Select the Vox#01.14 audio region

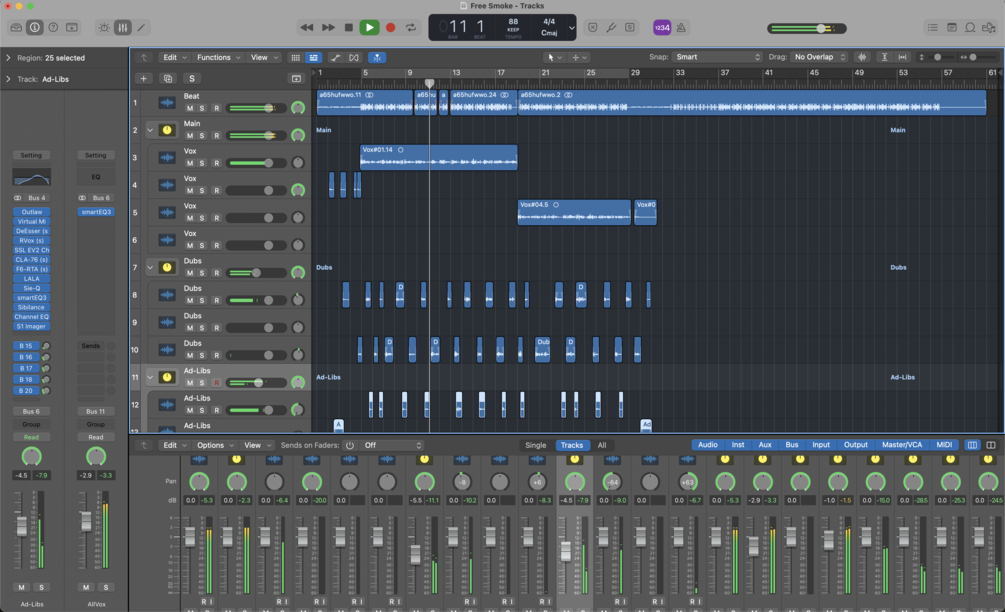(x=438, y=158)
